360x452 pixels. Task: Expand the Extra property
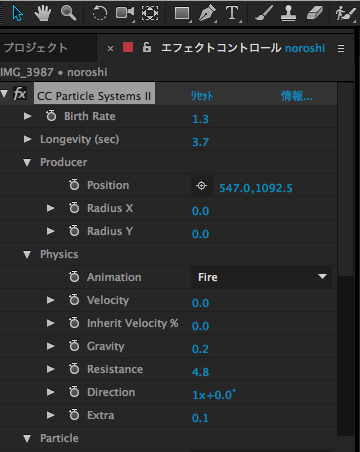click(x=50, y=415)
